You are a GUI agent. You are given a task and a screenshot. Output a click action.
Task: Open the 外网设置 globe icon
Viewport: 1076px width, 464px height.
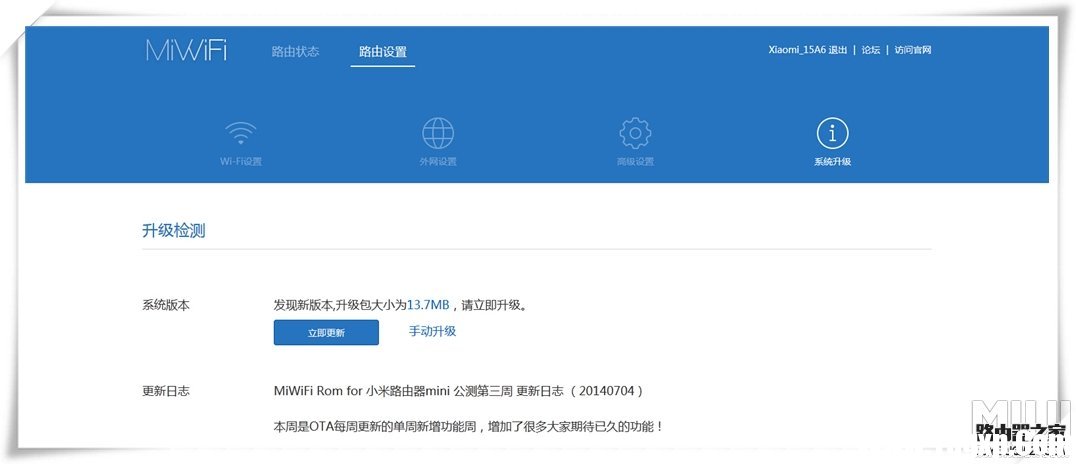pos(438,133)
